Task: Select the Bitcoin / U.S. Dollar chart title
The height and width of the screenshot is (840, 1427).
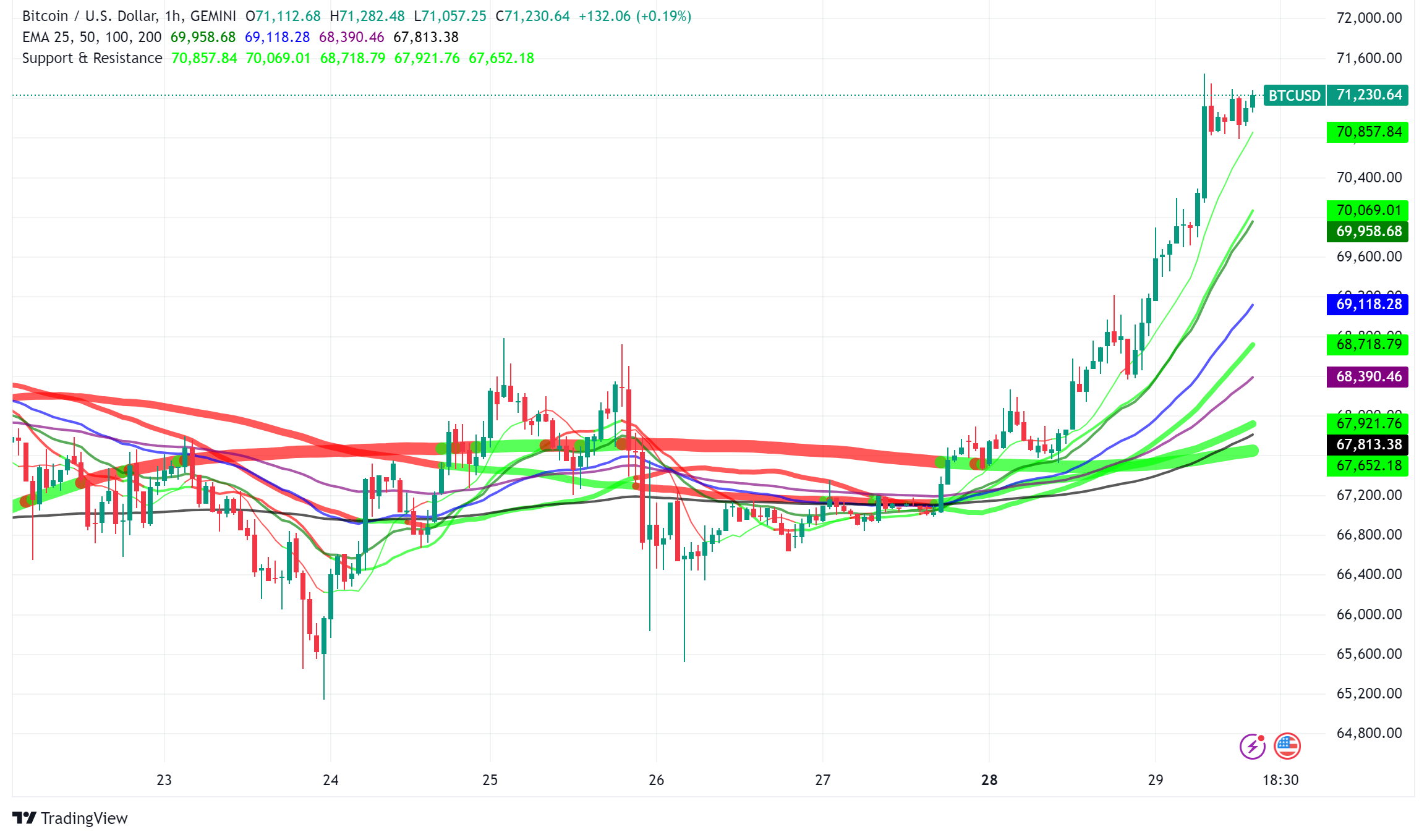Action: coord(129,16)
